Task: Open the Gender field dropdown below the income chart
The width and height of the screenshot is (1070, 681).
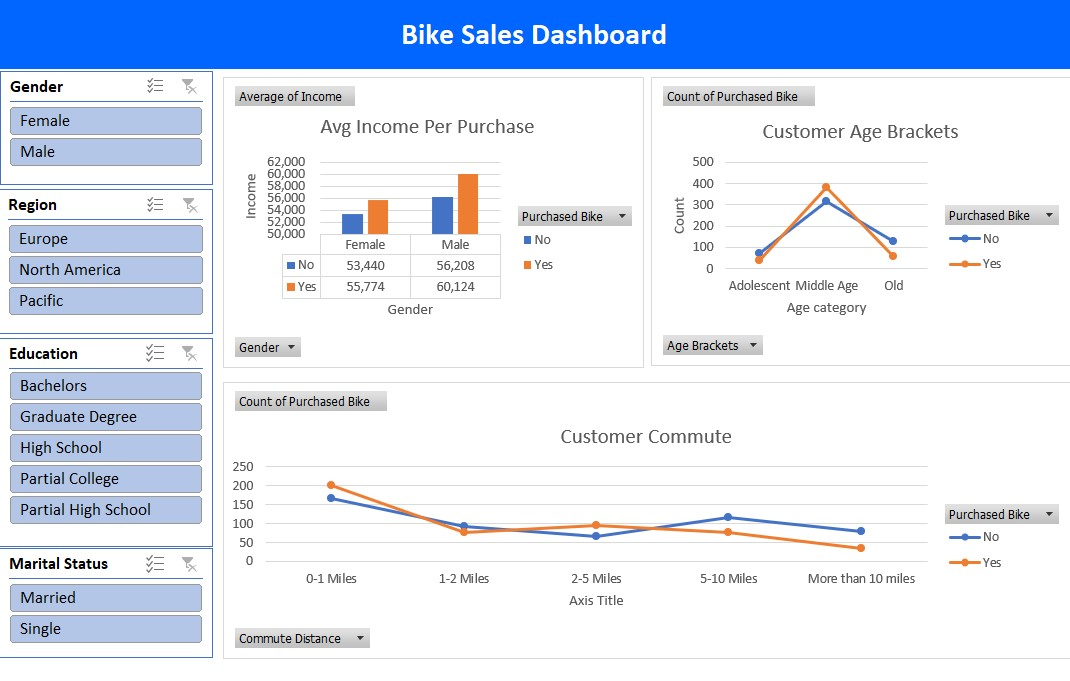Action: tap(266, 347)
